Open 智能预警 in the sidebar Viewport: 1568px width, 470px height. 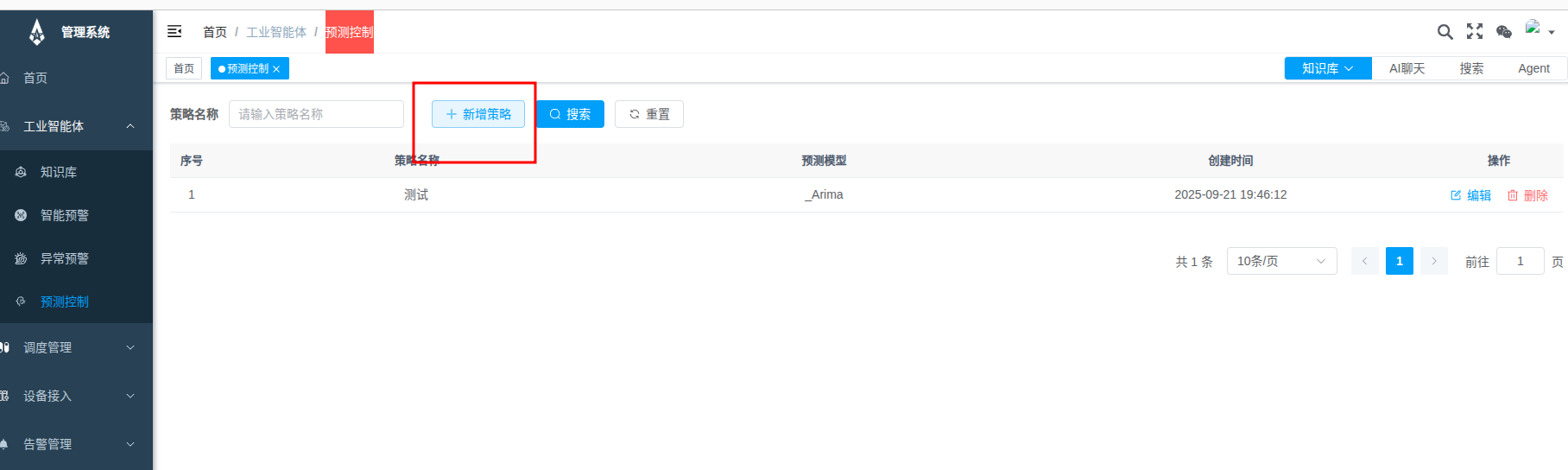[65, 215]
